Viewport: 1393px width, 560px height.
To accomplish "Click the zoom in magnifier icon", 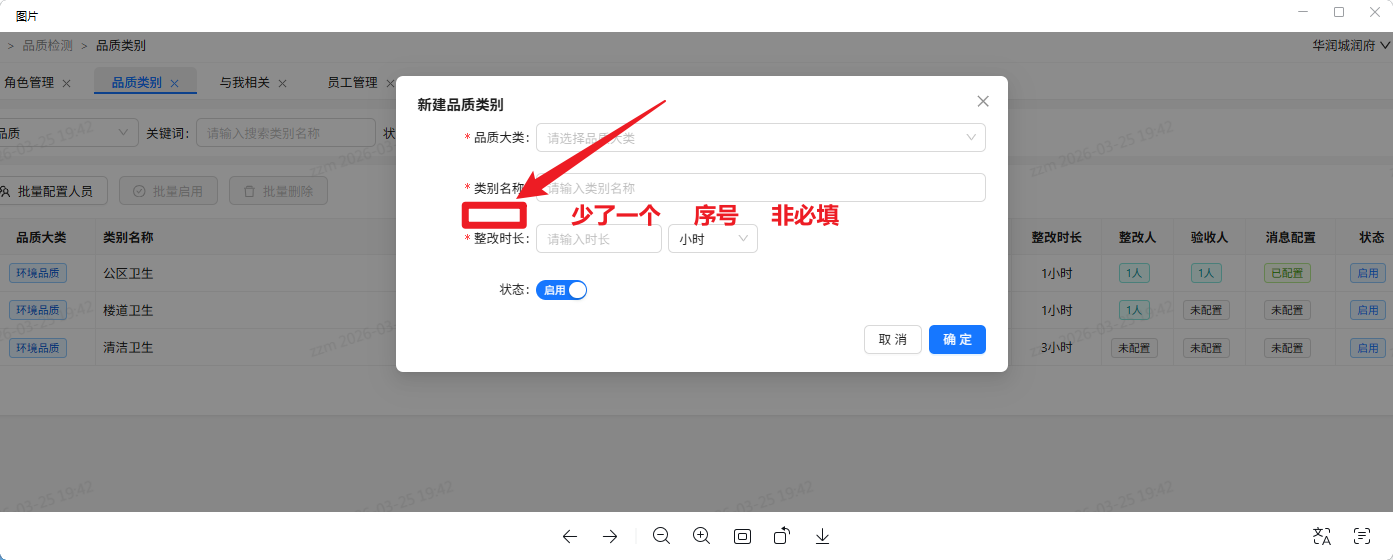I will pos(701,536).
